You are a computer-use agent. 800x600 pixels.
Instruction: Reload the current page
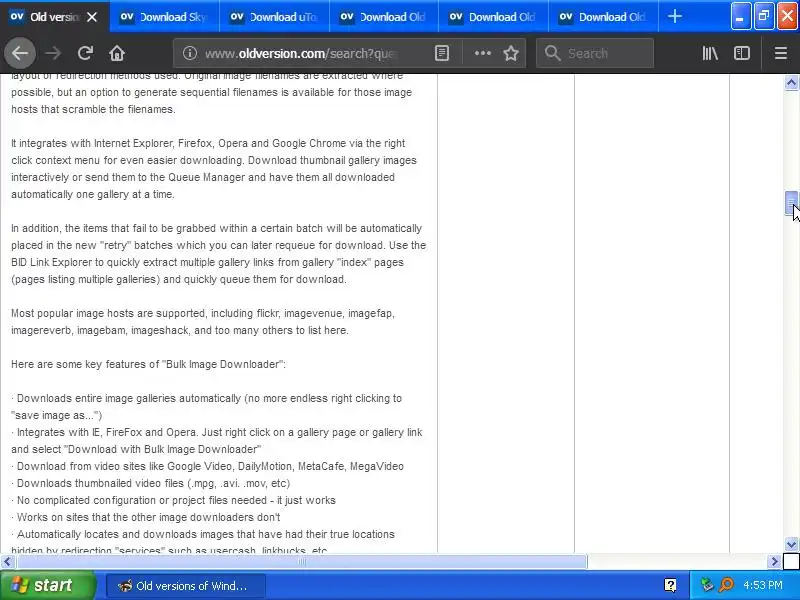(x=85, y=53)
